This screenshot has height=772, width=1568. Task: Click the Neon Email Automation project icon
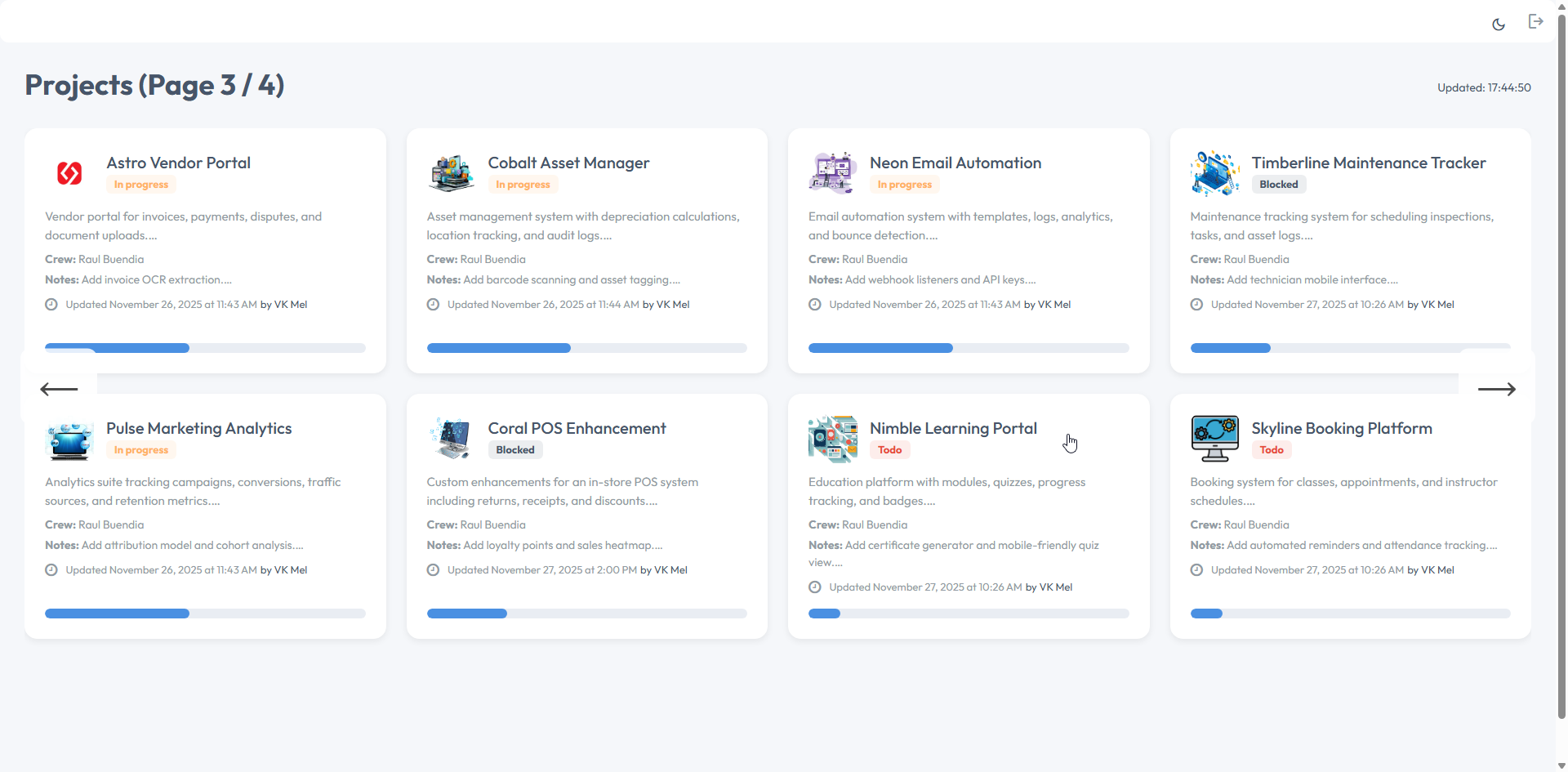click(x=832, y=172)
